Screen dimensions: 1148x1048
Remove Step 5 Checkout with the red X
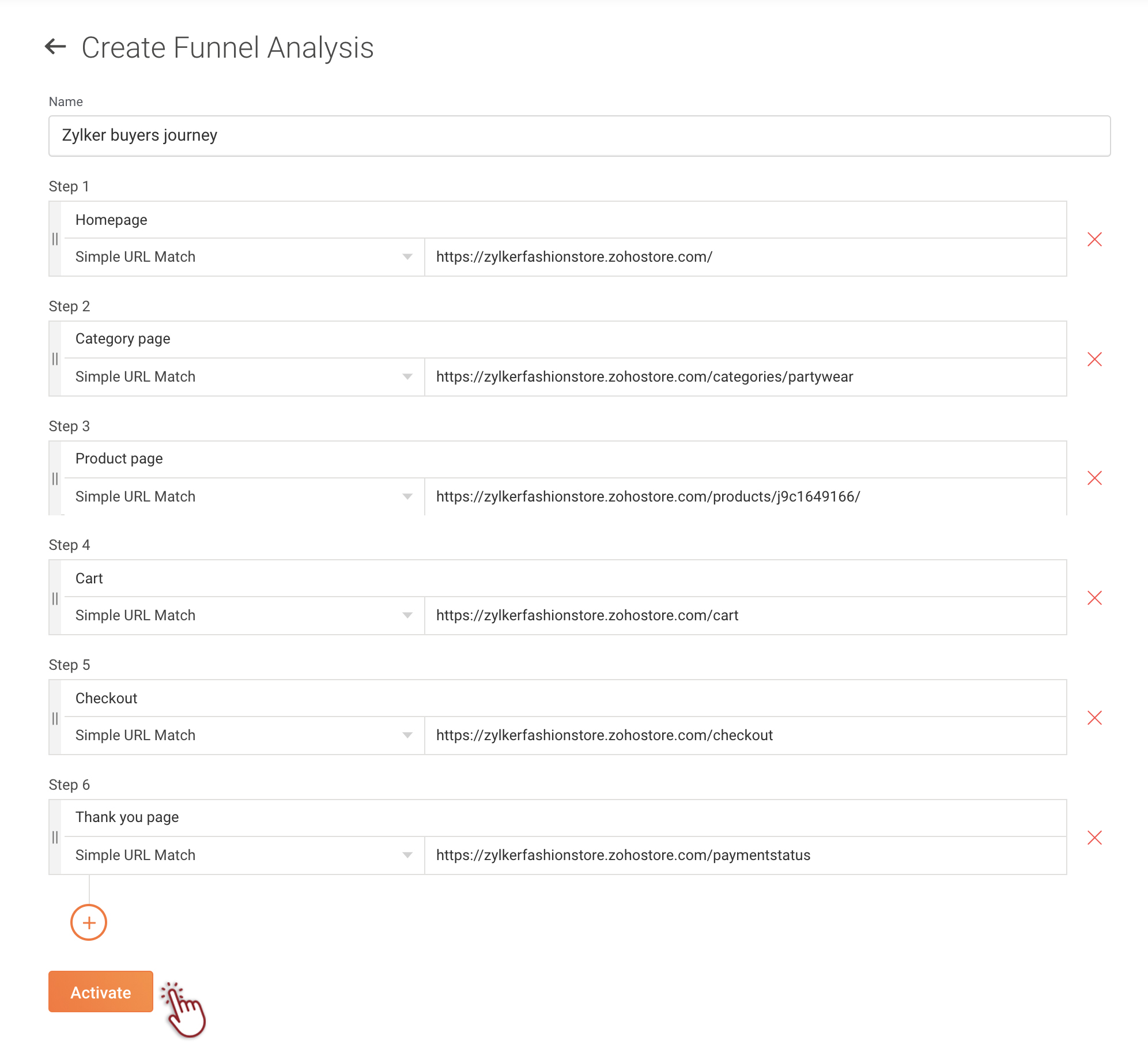(1094, 718)
